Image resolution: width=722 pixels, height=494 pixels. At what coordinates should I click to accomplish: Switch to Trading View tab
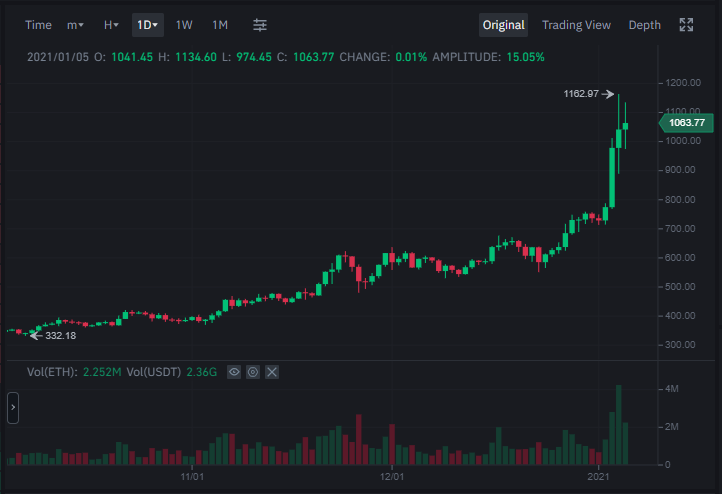coord(576,25)
